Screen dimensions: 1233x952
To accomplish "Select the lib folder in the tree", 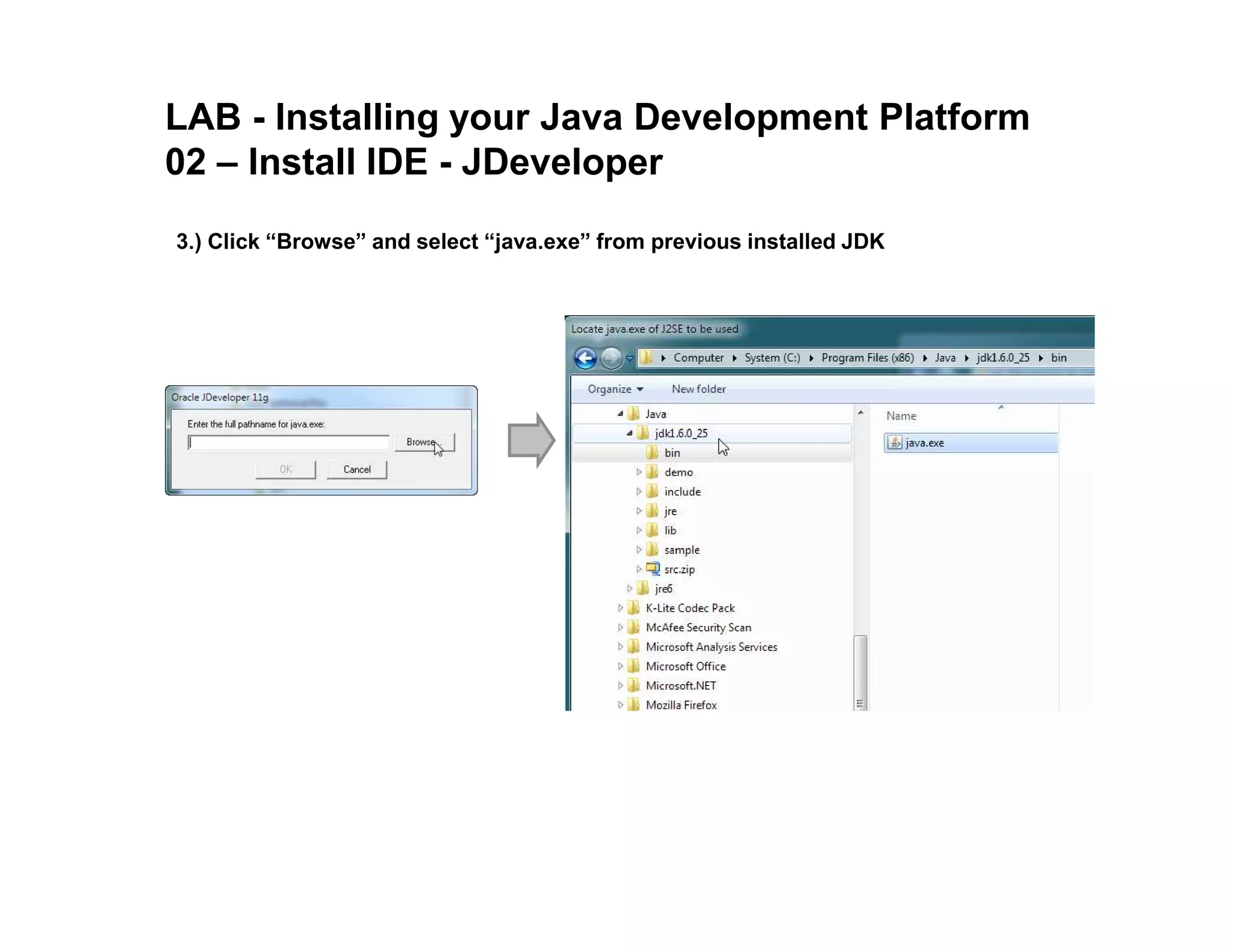I will (x=670, y=530).
